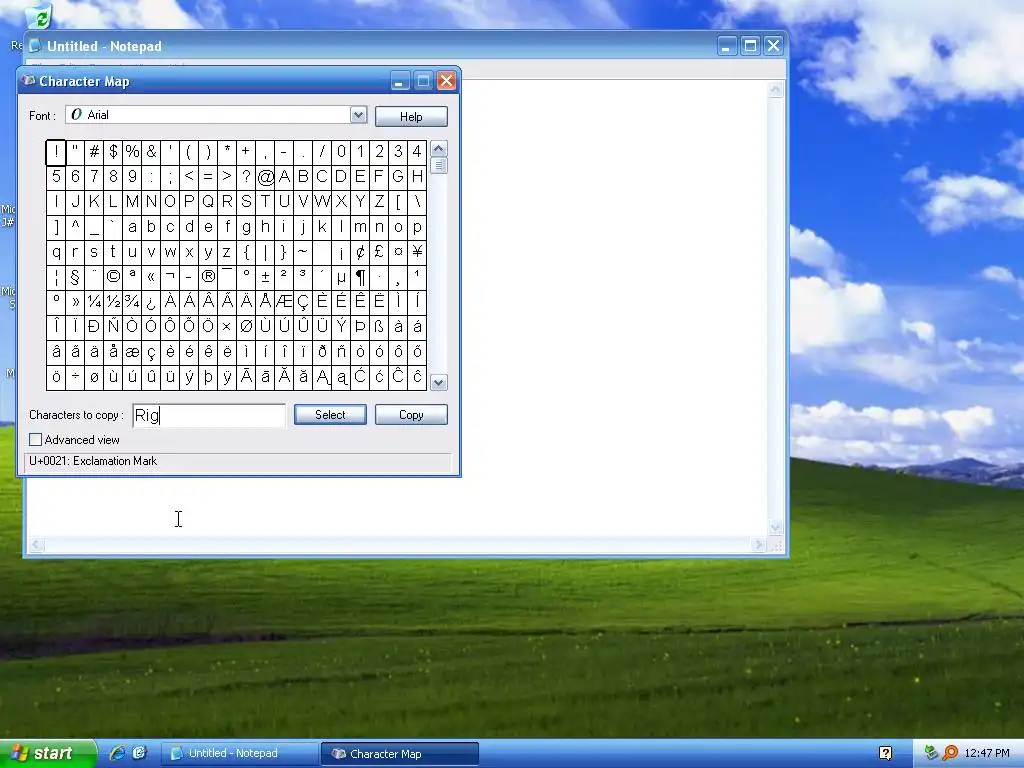Viewport: 1024px width, 768px height.
Task: Switch to Untitled - Notepad taskbar button
Action: tap(239, 754)
